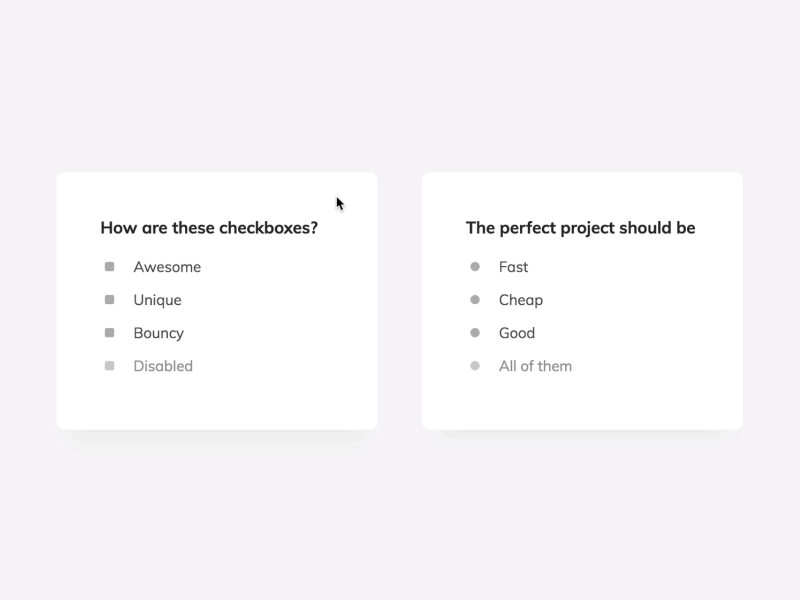Click 'The perfect project should be' heading
Viewport: 800px width, 600px height.
(580, 227)
